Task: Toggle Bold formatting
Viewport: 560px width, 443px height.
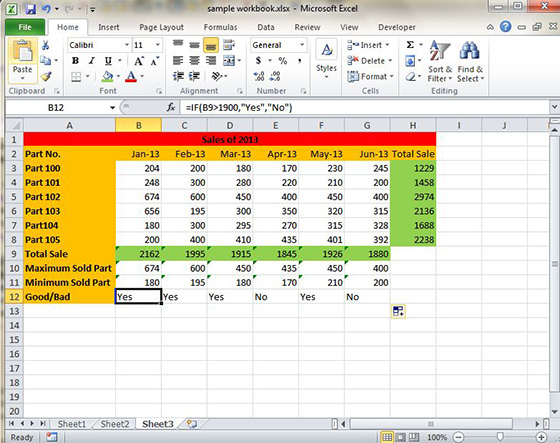Action: pyautogui.click(x=75, y=61)
